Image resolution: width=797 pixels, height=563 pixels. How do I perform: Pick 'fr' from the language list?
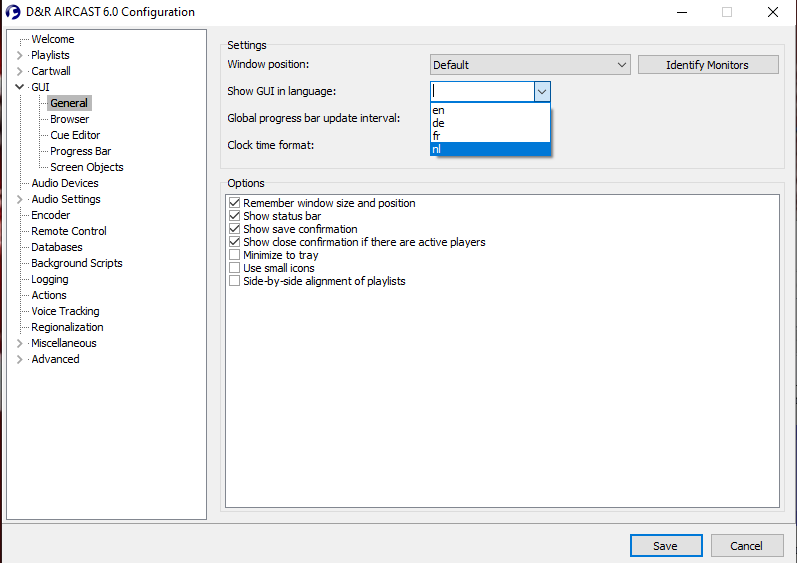click(490, 136)
